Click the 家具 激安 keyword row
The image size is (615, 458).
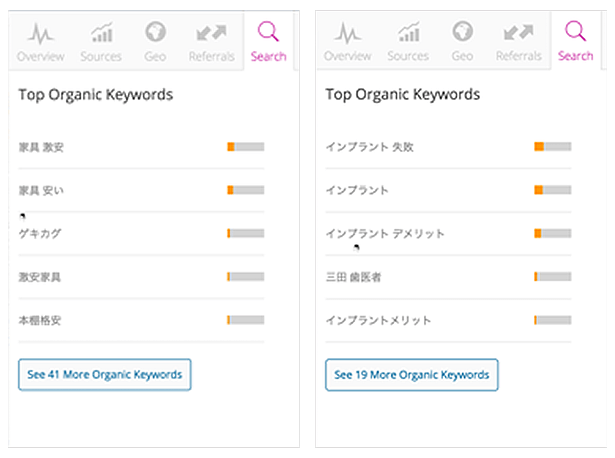[42, 147]
